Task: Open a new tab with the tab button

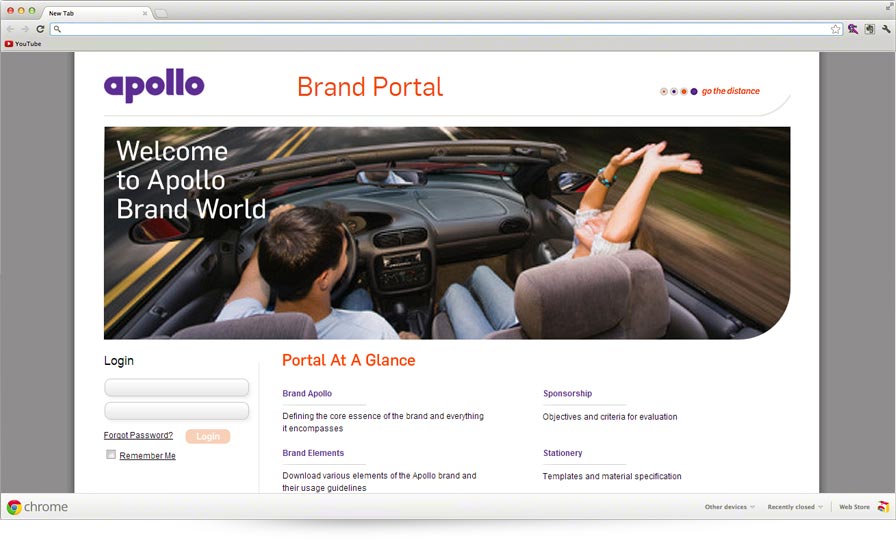Action: coord(161,13)
